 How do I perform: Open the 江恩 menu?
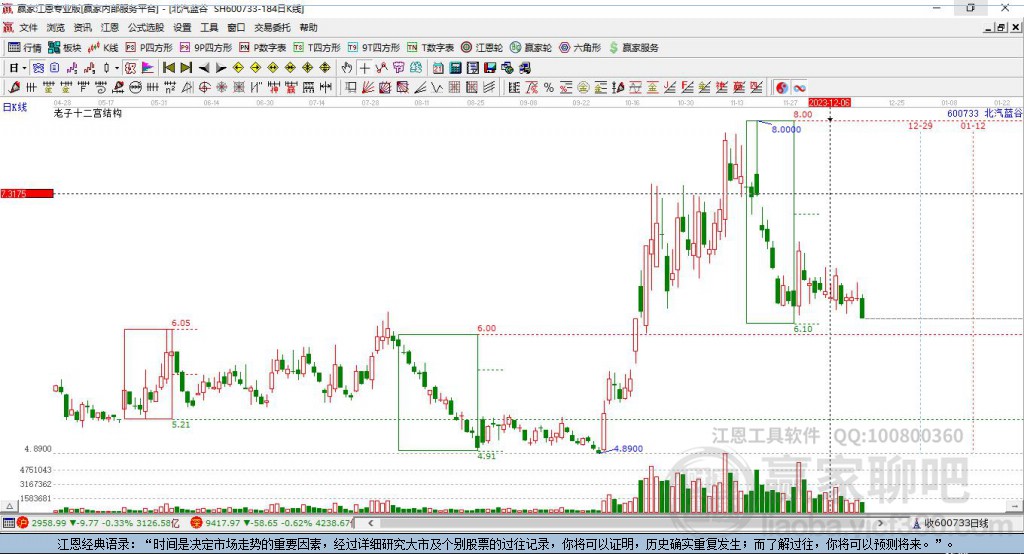(110, 27)
